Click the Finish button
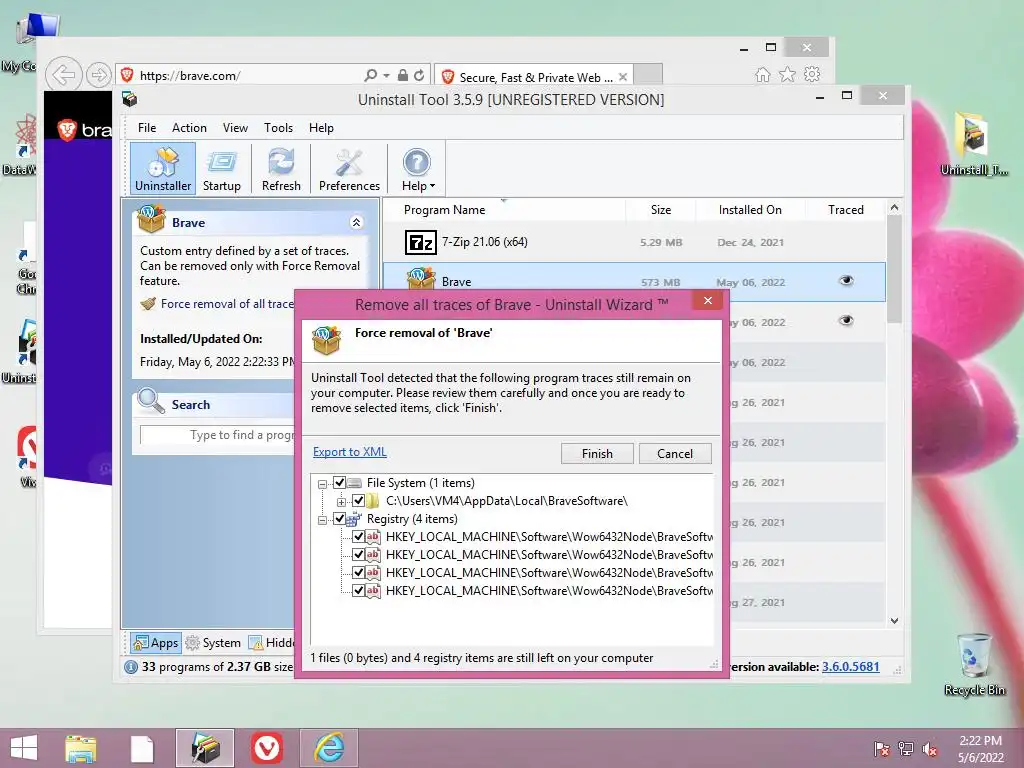The width and height of the screenshot is (1024, 768). pos(597,453)
